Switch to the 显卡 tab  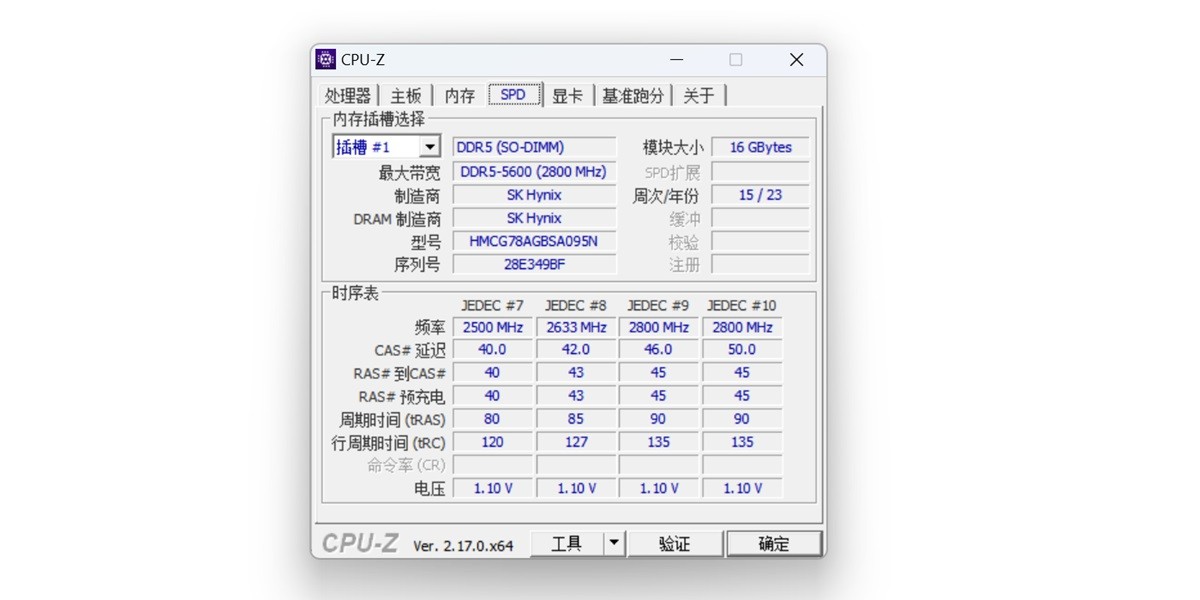[x=567, y=93]
